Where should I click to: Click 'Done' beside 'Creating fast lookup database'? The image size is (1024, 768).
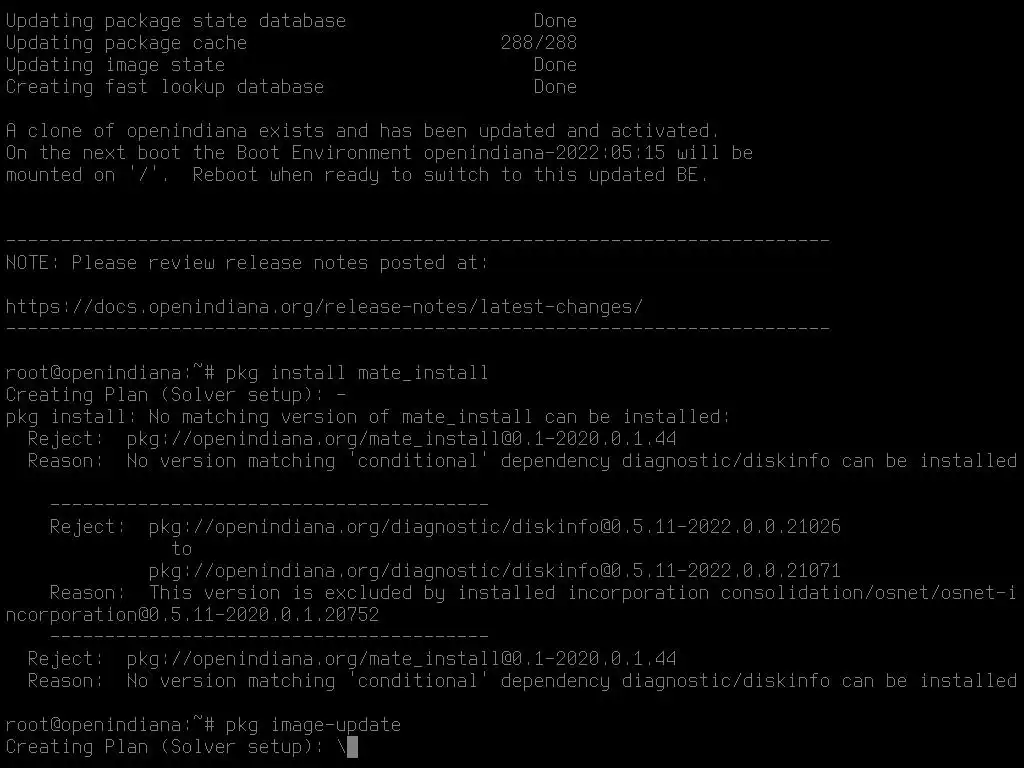[555, 87]
